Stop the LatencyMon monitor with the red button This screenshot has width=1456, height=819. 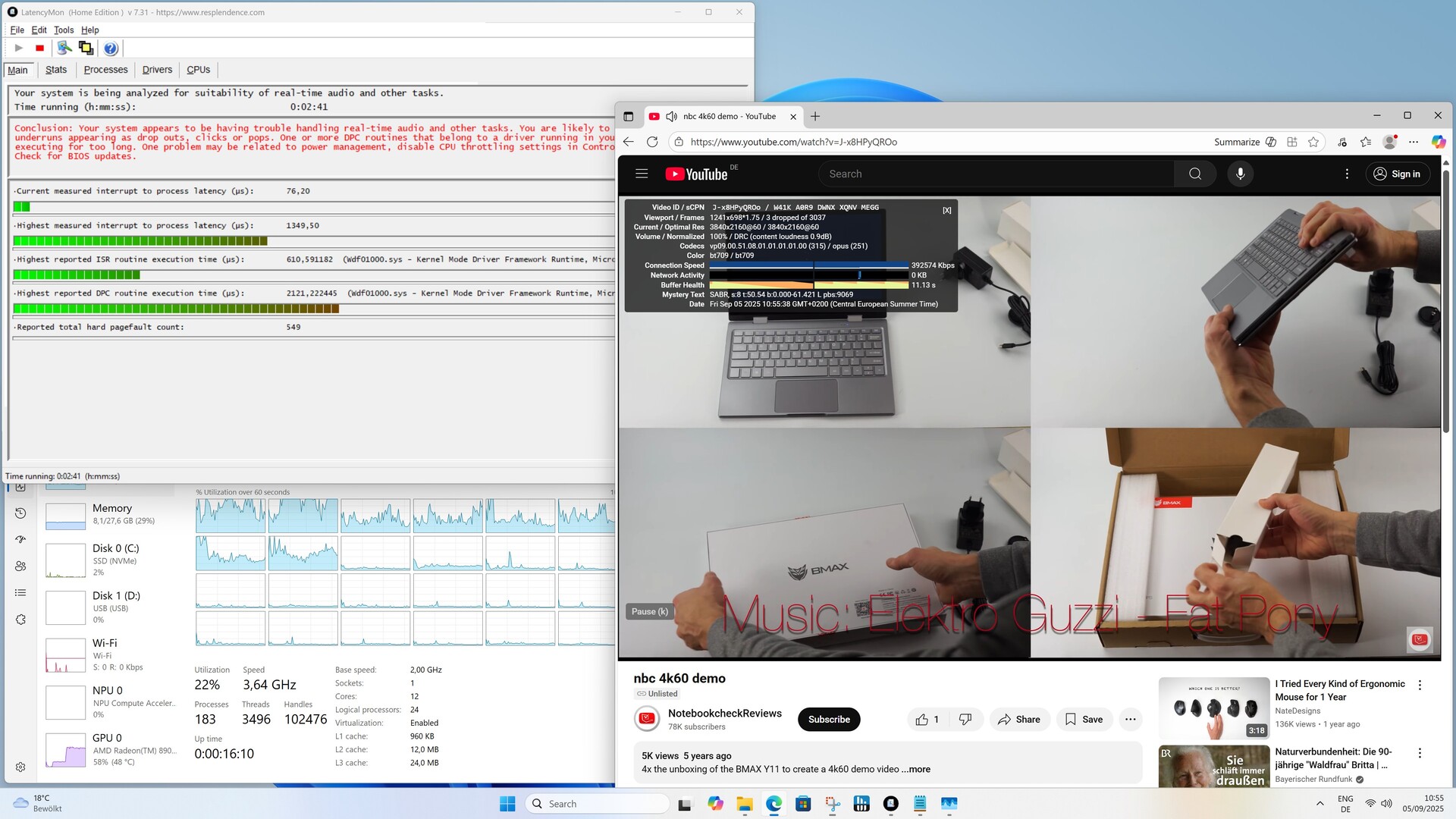point(40,49)
